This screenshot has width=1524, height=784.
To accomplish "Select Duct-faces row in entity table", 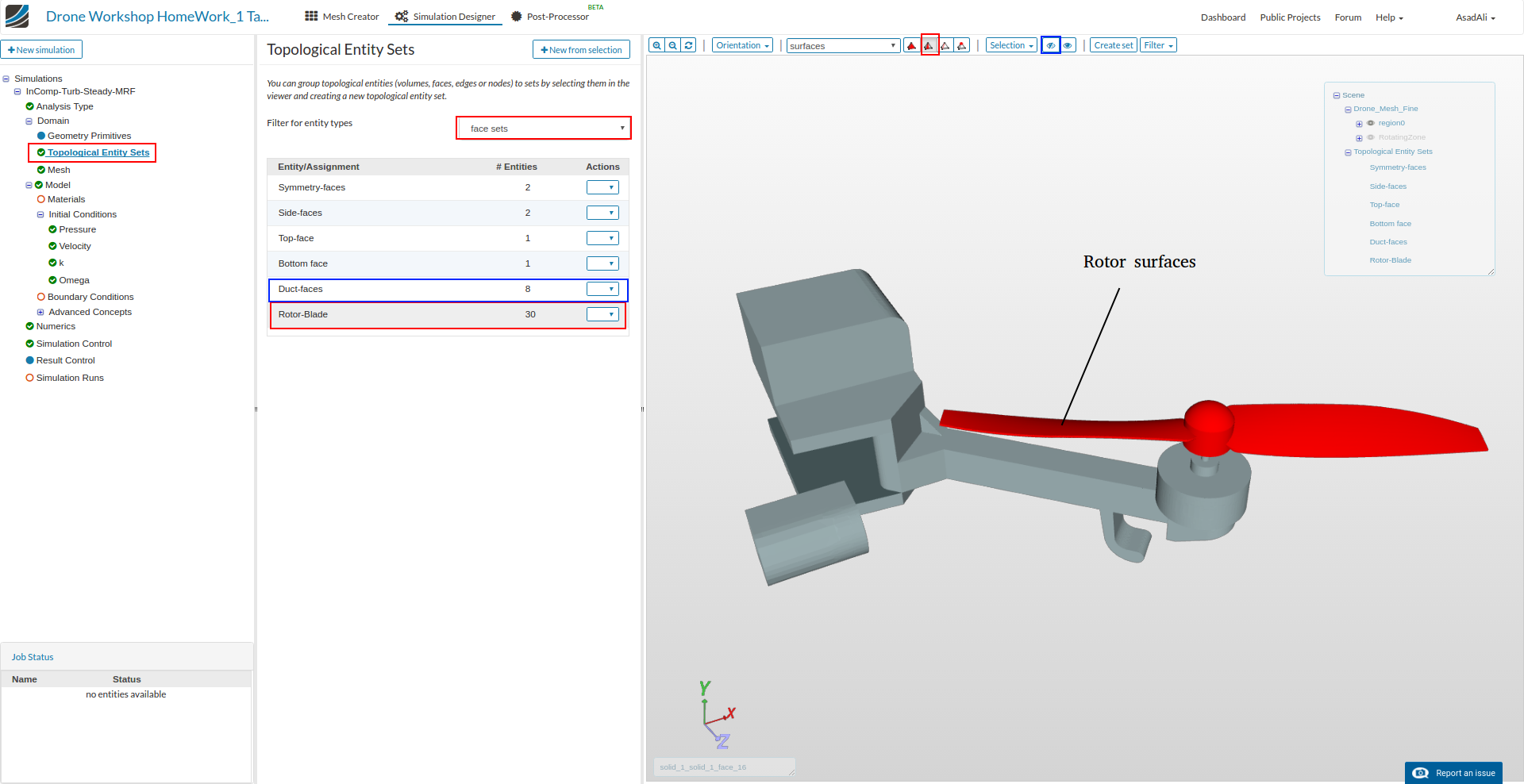I will (x=448, y=289).
